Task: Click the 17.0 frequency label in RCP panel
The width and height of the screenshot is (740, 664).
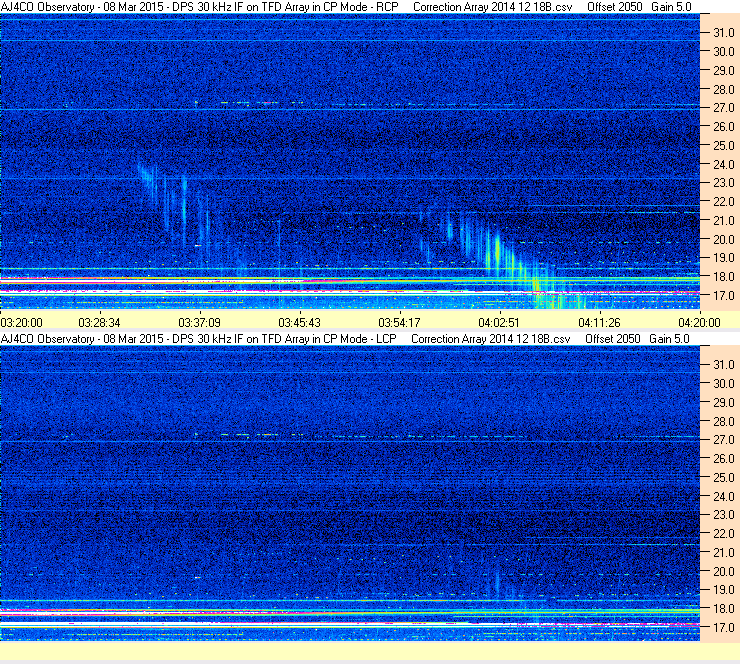Action: click(x=723, y=296)
